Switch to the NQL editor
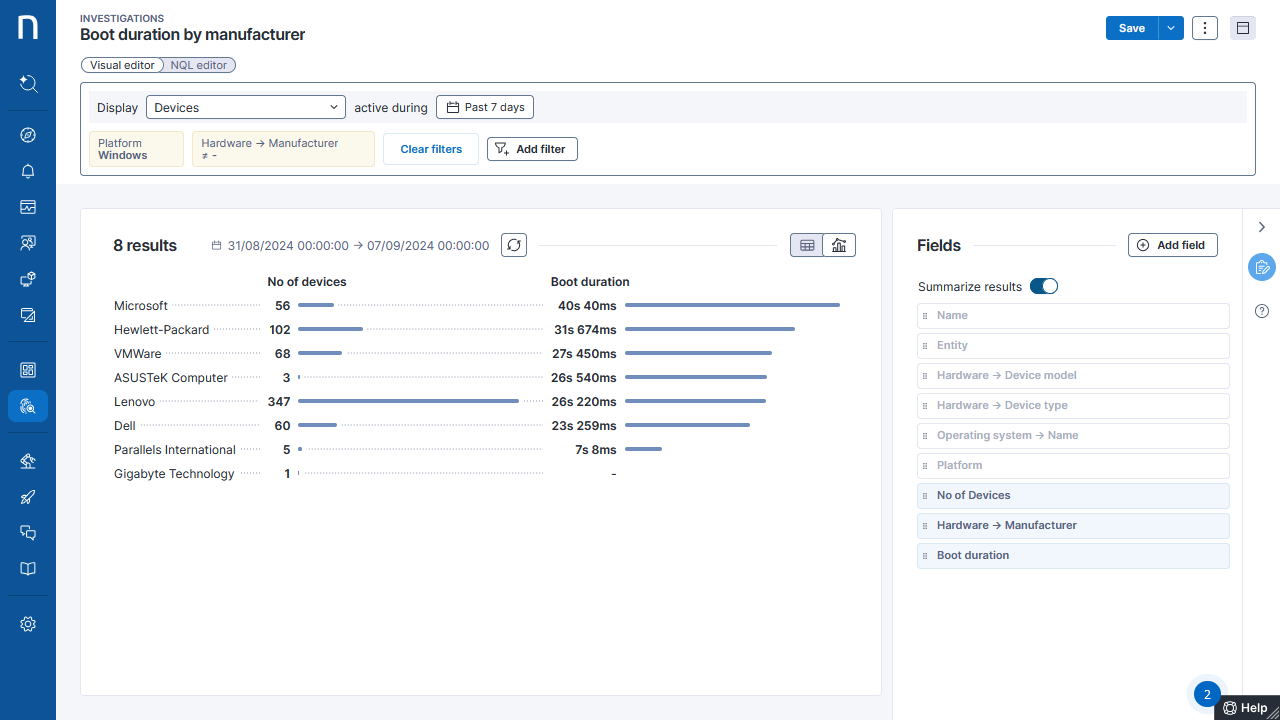 (x=198, y=65)
